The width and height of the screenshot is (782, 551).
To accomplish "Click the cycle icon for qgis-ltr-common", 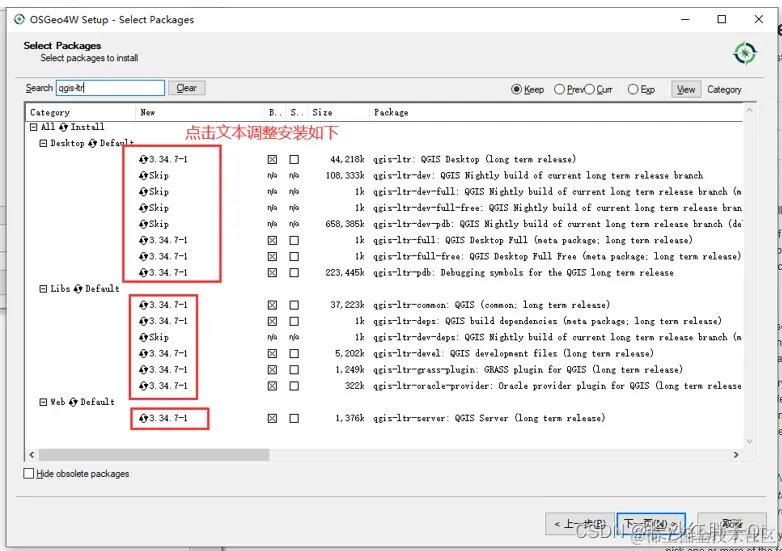I will [143, 305].
